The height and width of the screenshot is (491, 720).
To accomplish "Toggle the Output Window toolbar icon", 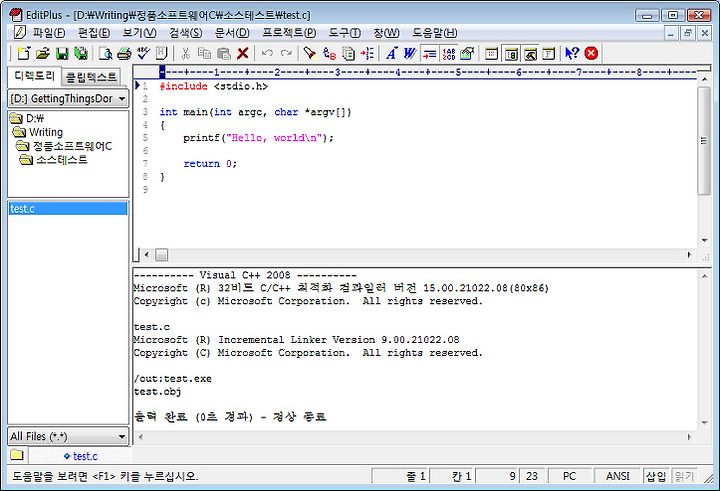I will pos(530,54).
